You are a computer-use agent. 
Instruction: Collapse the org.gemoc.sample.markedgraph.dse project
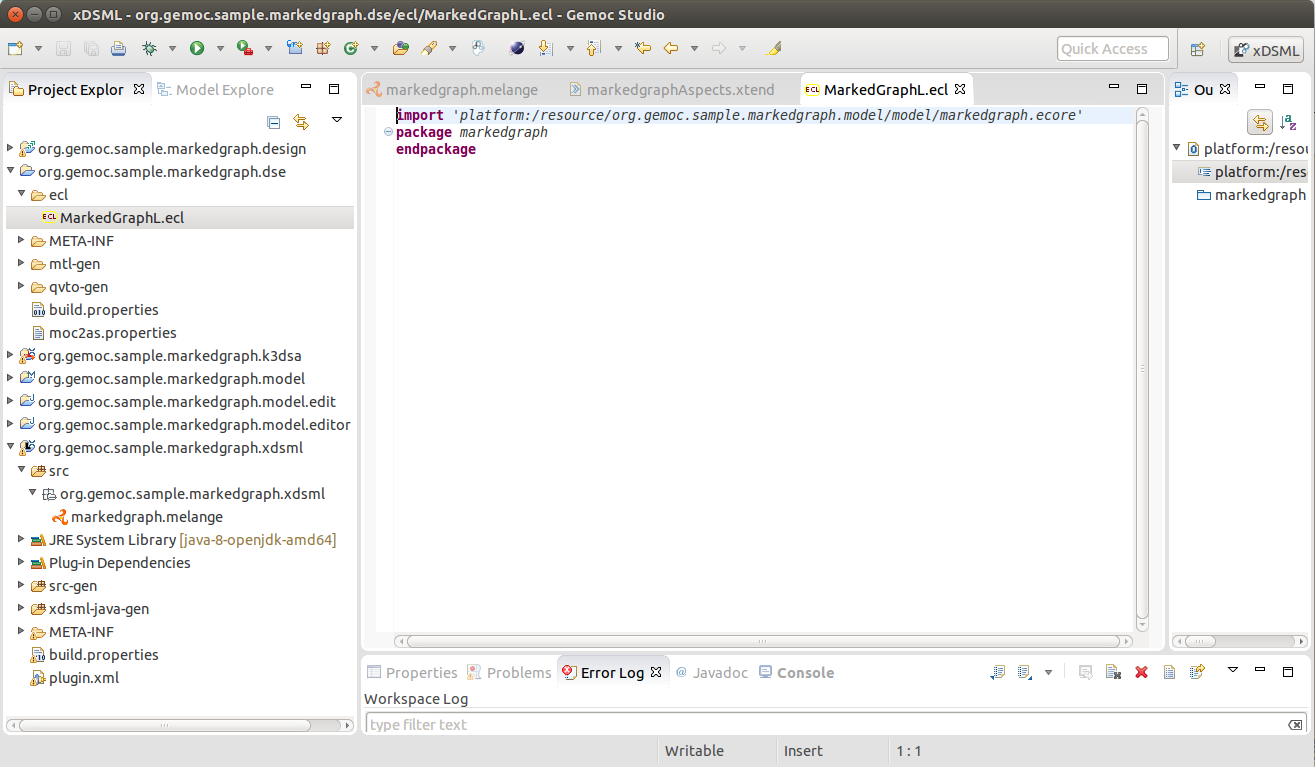tap(11, 171)
